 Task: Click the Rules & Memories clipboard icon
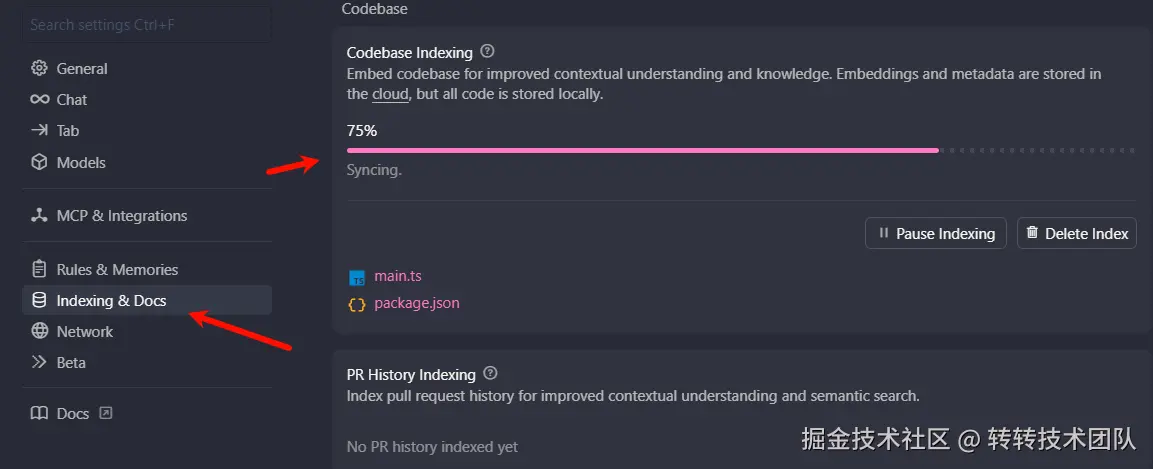click(x=39, y=270)
